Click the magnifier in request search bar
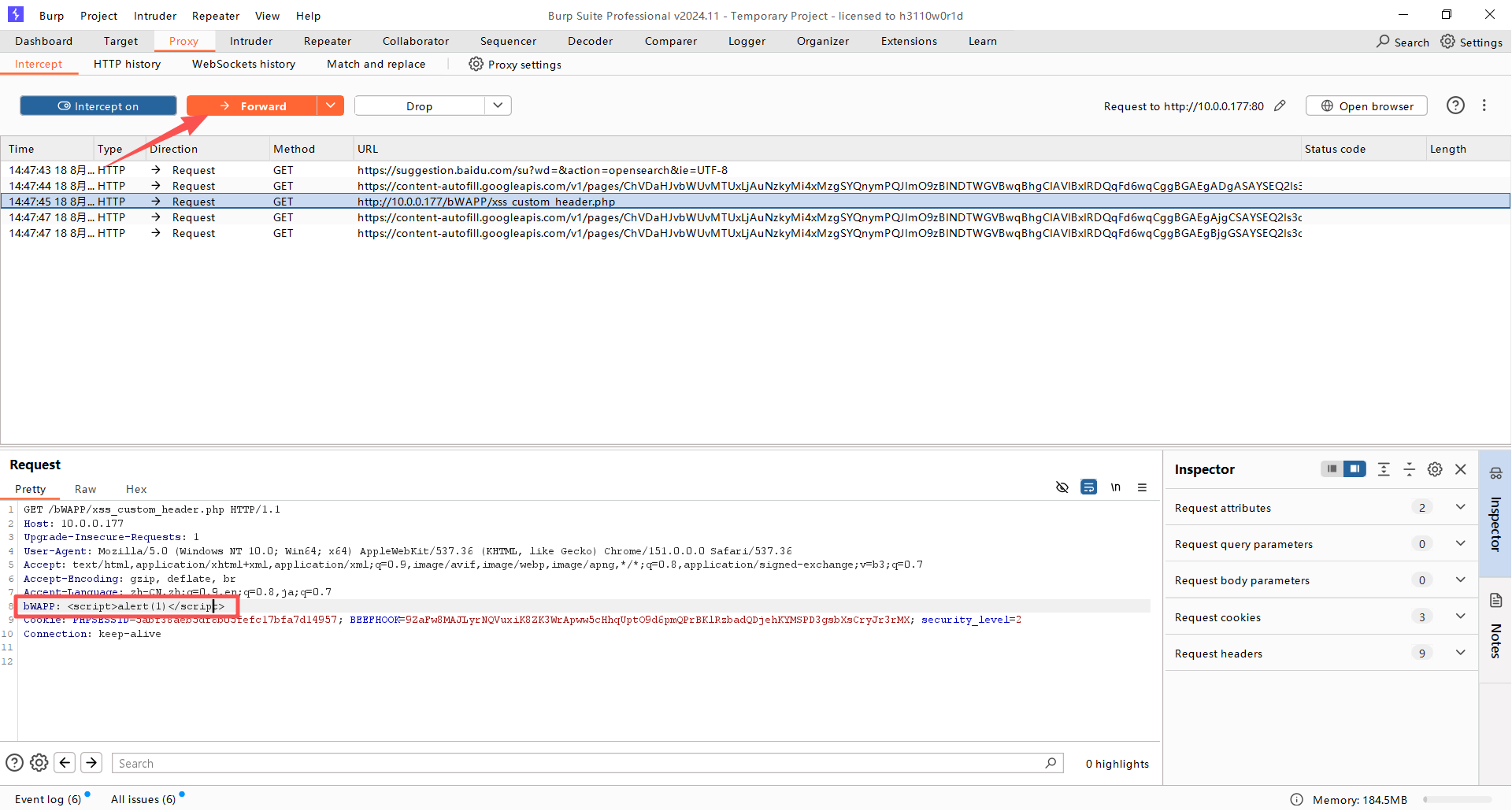Viewport: 1512px width, 811px height. [1051, 763]
